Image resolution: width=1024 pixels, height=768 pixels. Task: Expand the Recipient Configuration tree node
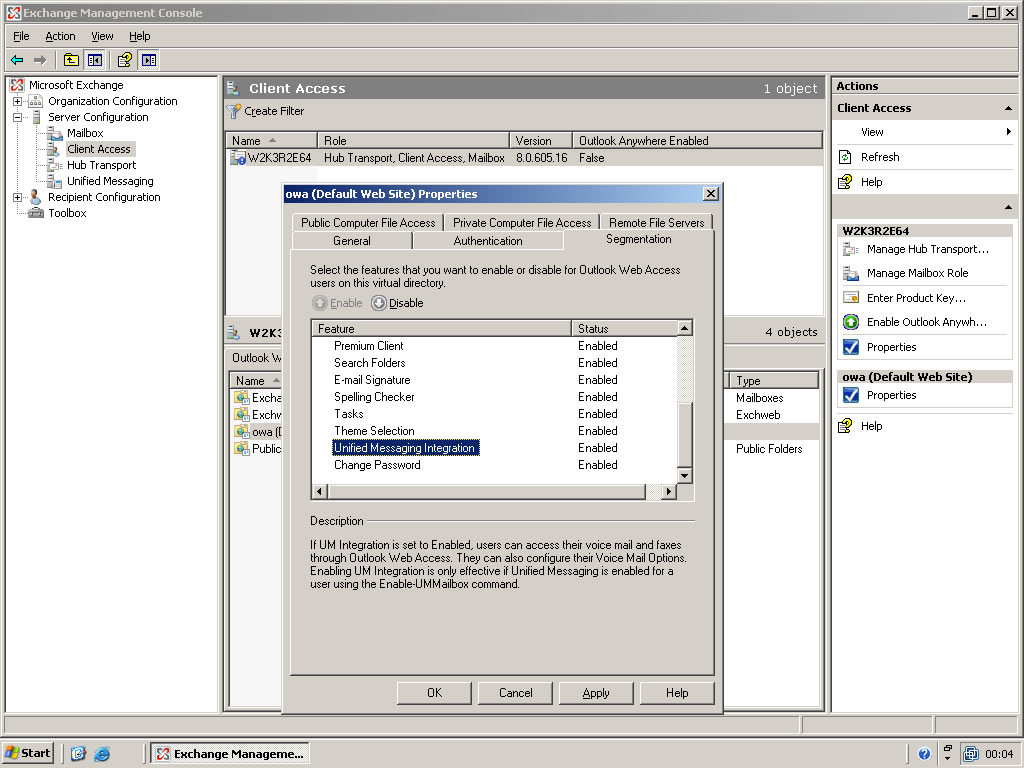17,197
